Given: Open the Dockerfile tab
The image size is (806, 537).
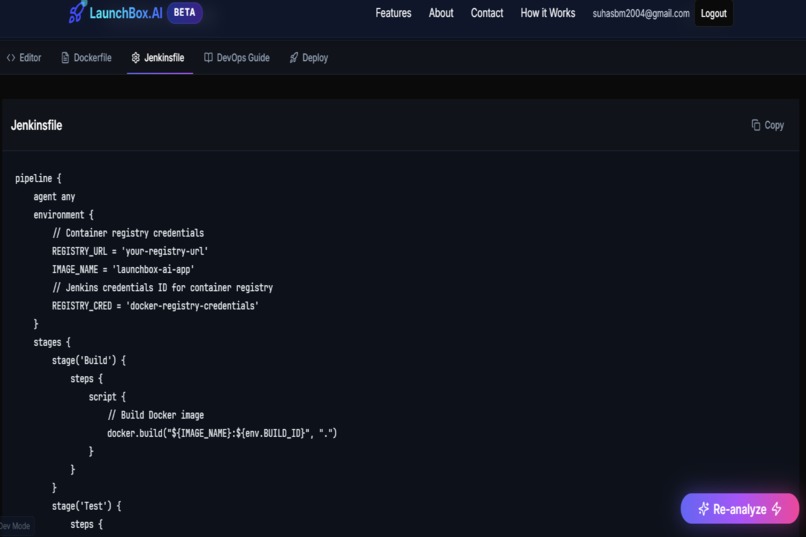Looking at the screenshot, I should click(86, 58).
